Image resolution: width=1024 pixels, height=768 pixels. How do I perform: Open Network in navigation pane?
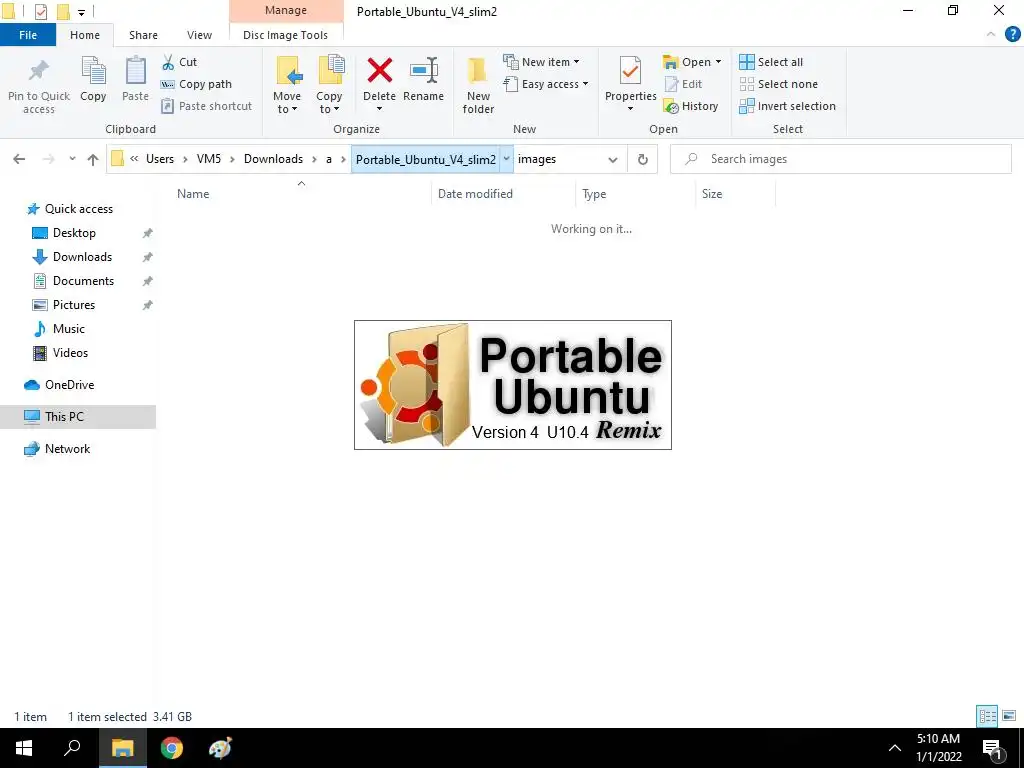tap(67, 449)
